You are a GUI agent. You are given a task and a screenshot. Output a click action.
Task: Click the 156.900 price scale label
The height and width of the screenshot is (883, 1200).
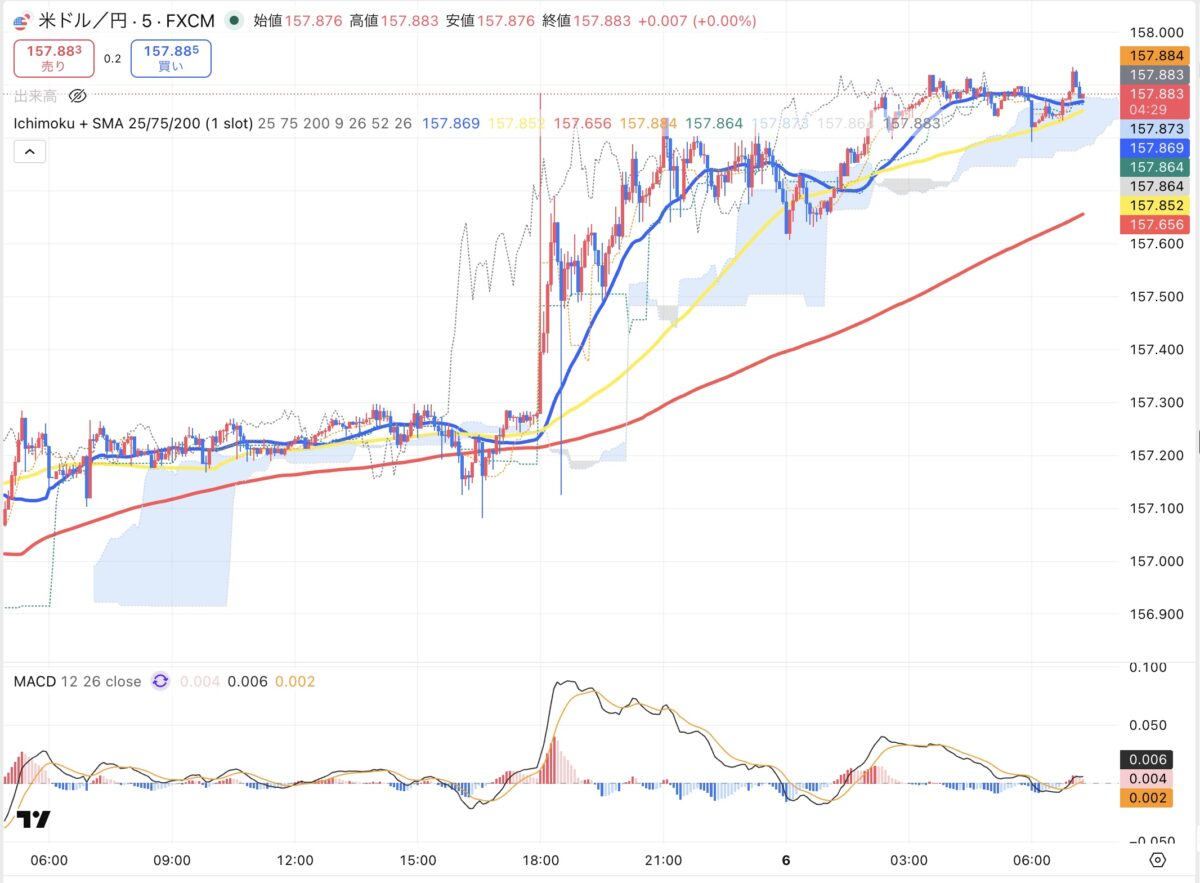(x=1157, y=614)
